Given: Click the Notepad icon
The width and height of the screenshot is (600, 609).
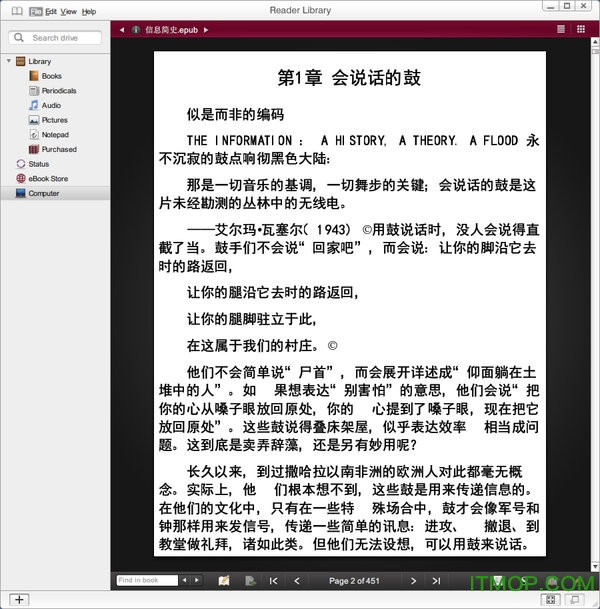Looking at the screenshot, I should 34,135.
